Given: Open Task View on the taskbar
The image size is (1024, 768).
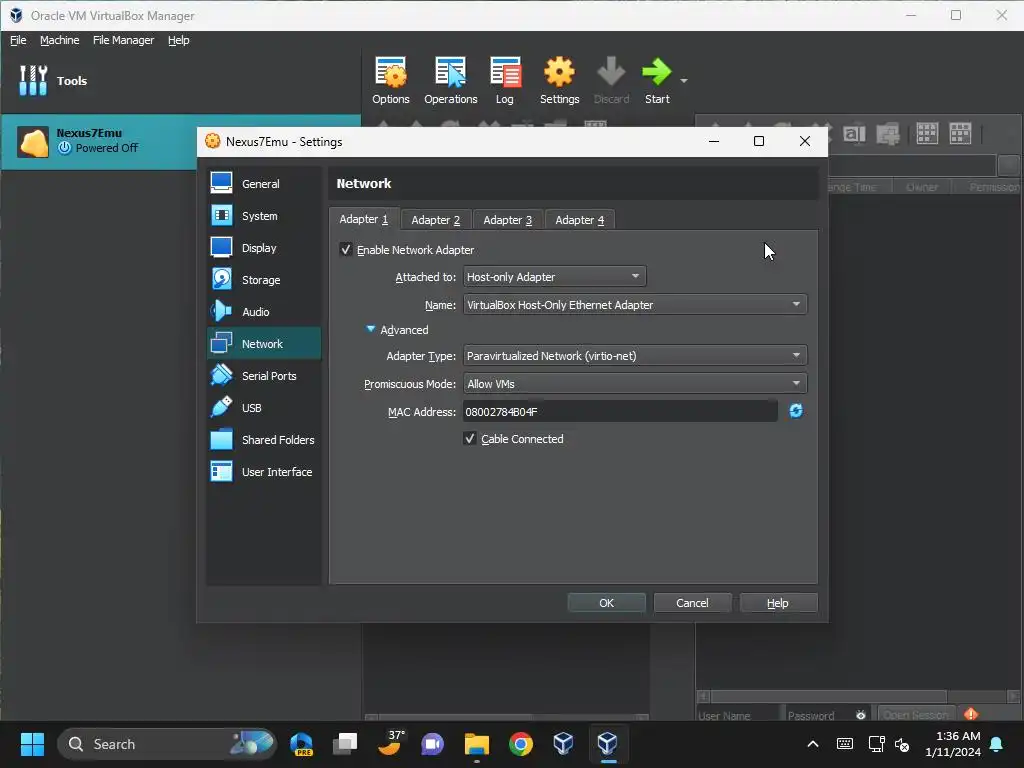Looking at the screenshot, I should 345,744.
